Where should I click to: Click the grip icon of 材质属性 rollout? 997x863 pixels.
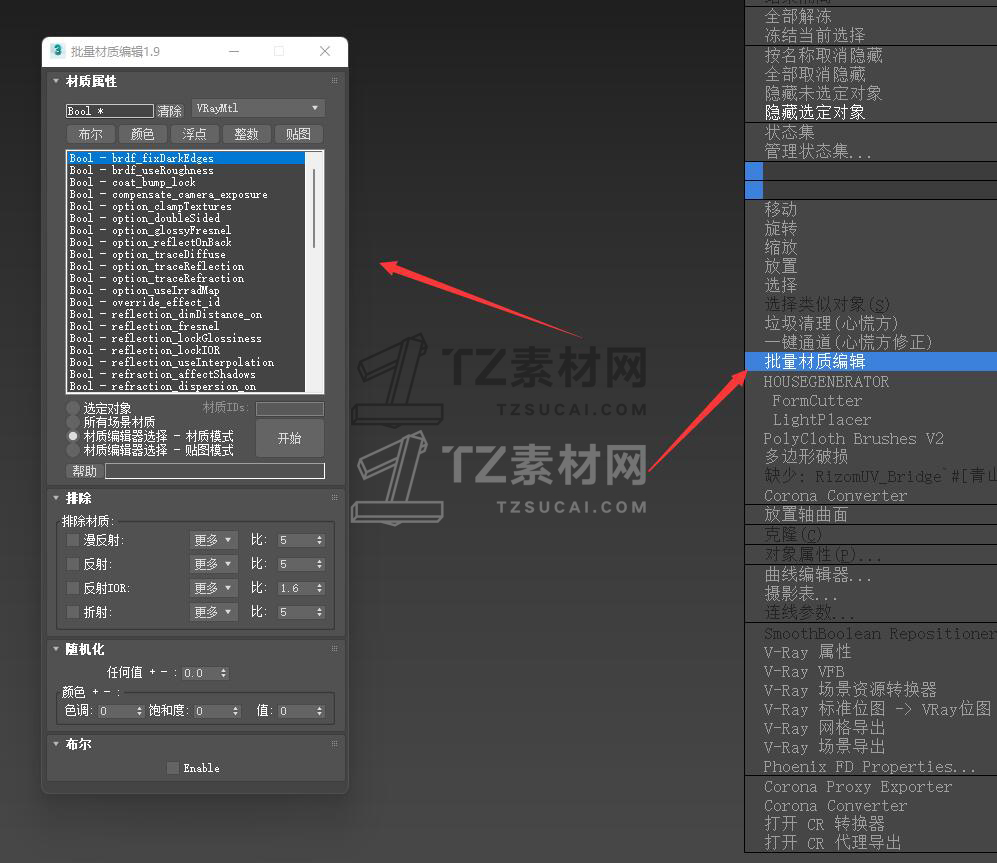(x=334, y=81)
